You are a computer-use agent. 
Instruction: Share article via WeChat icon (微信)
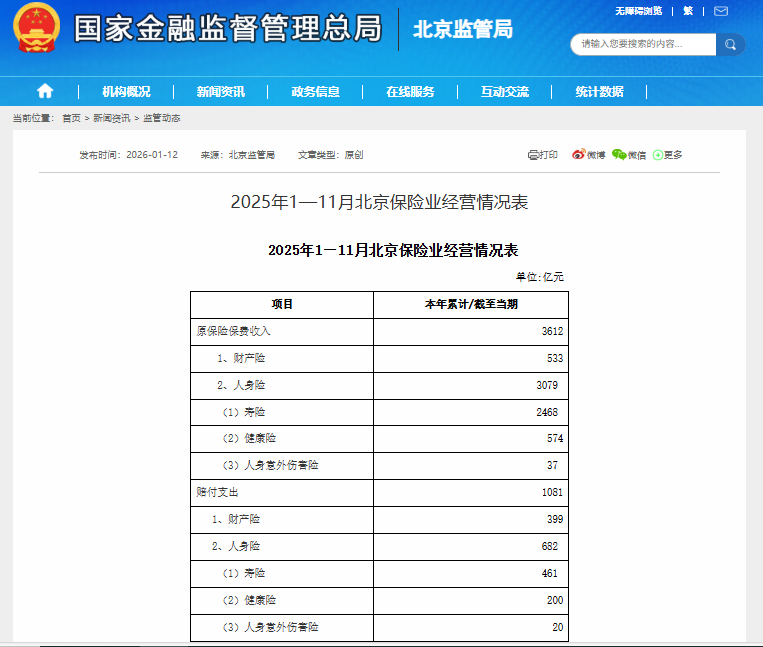(x=629, y=155)
